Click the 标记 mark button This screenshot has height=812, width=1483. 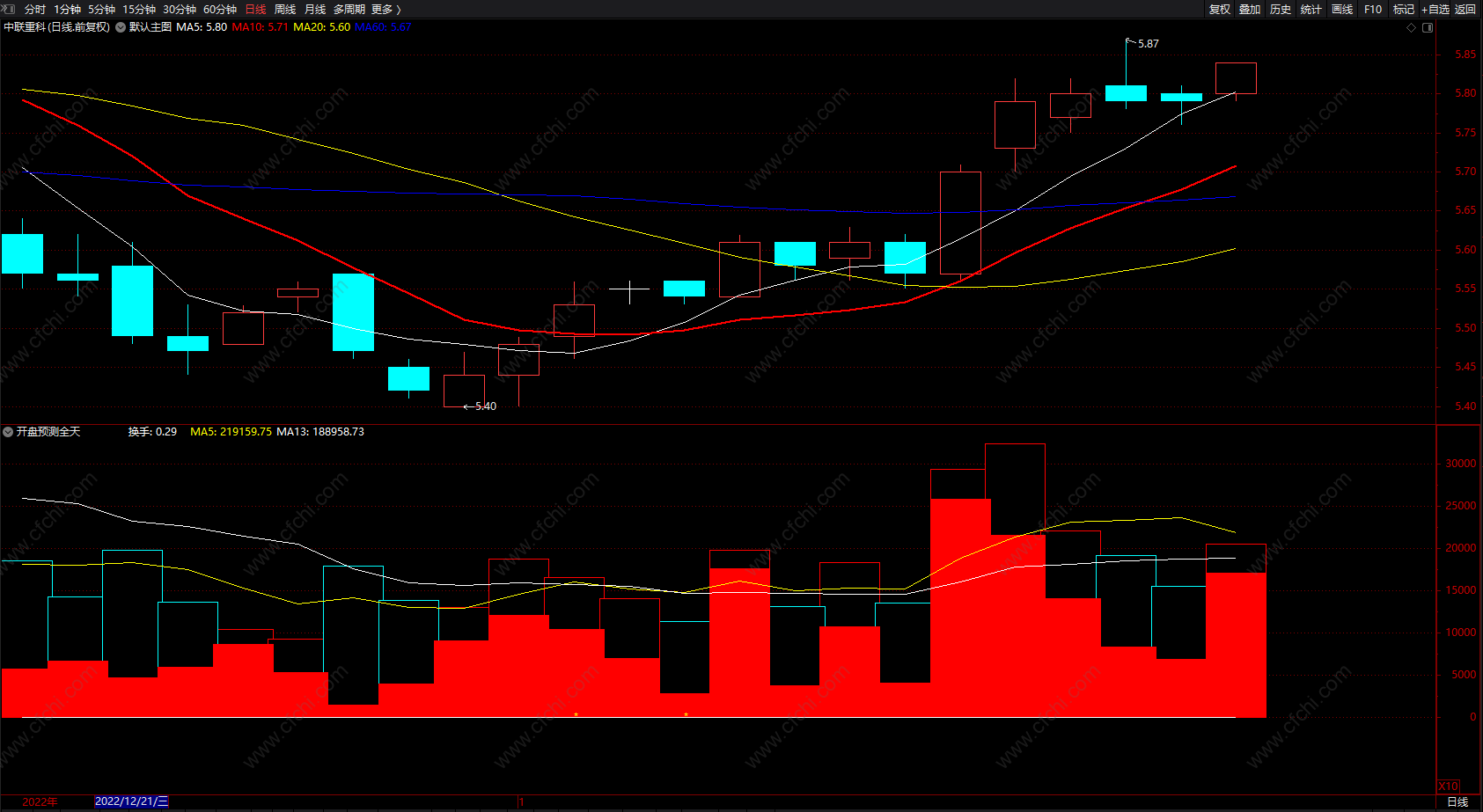coord(1404,9)
